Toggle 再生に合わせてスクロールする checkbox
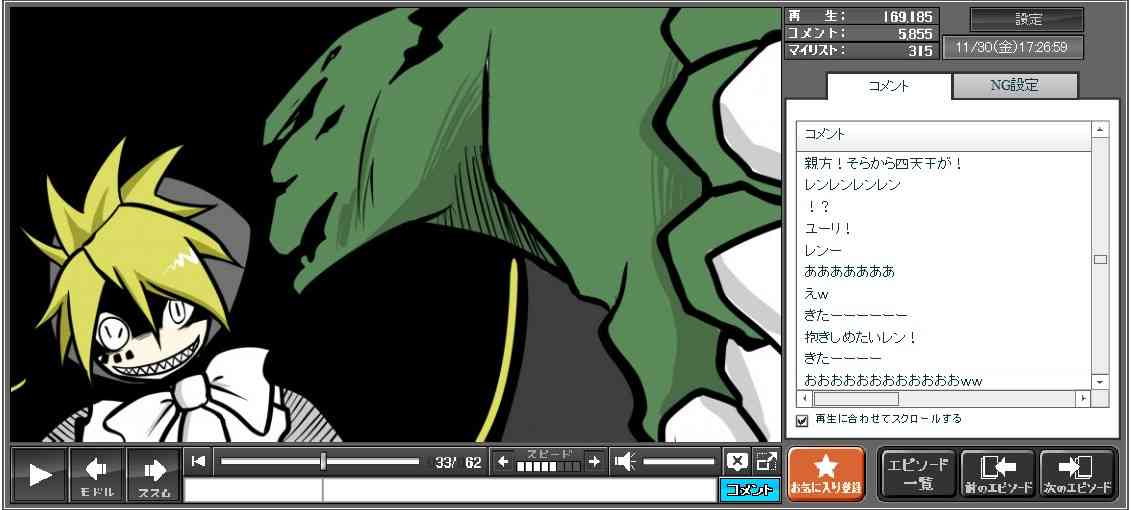The image size is (1131, 510). click(x=802, y=420)
